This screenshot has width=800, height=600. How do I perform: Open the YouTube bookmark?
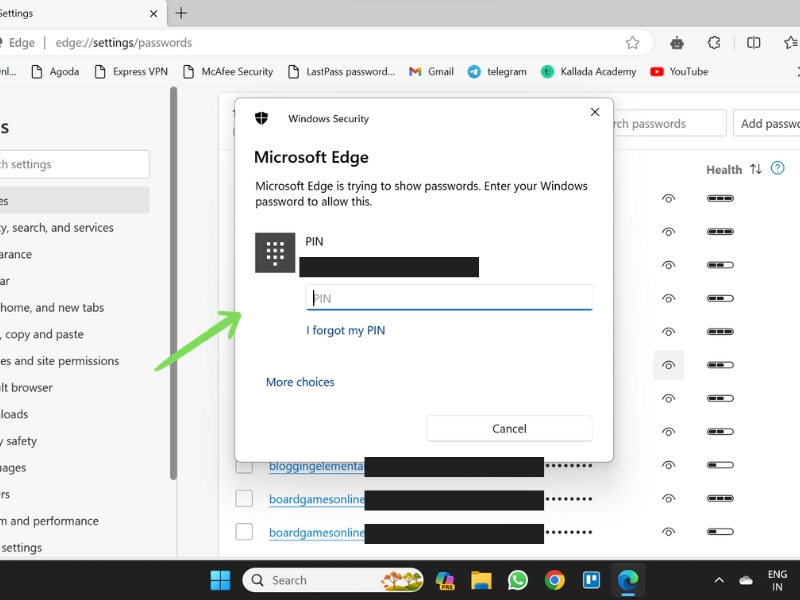[x=679, y=72]
